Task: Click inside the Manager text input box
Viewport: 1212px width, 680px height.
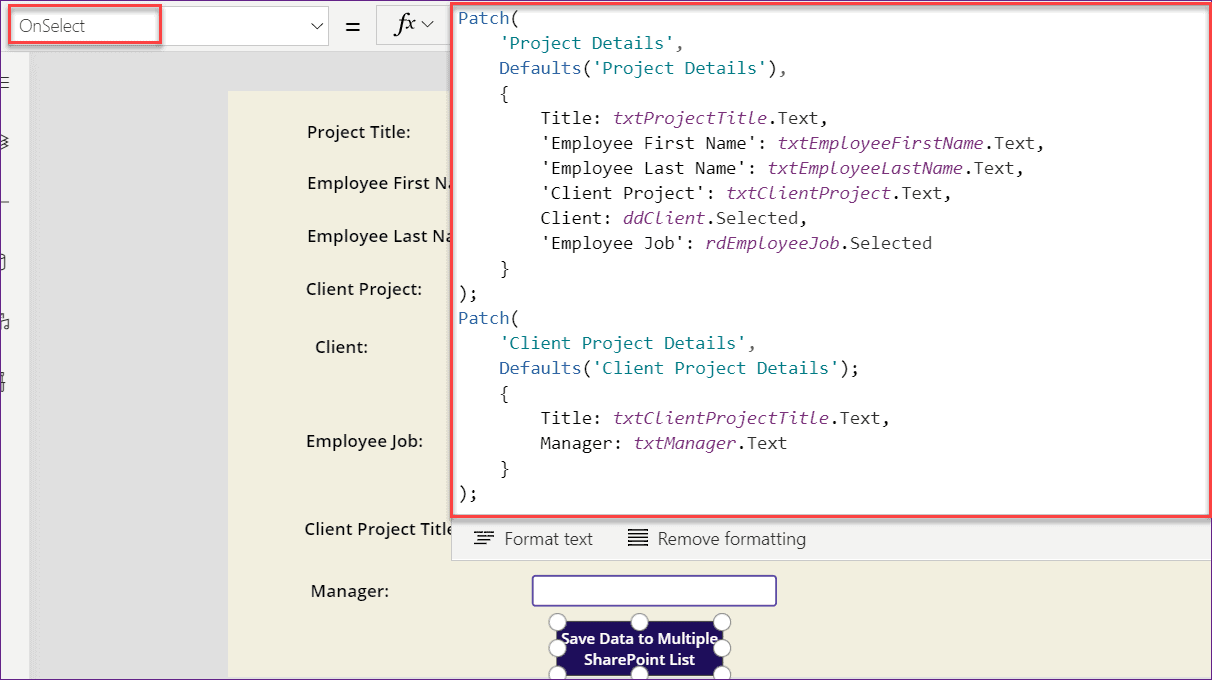Action: point(653,590)
